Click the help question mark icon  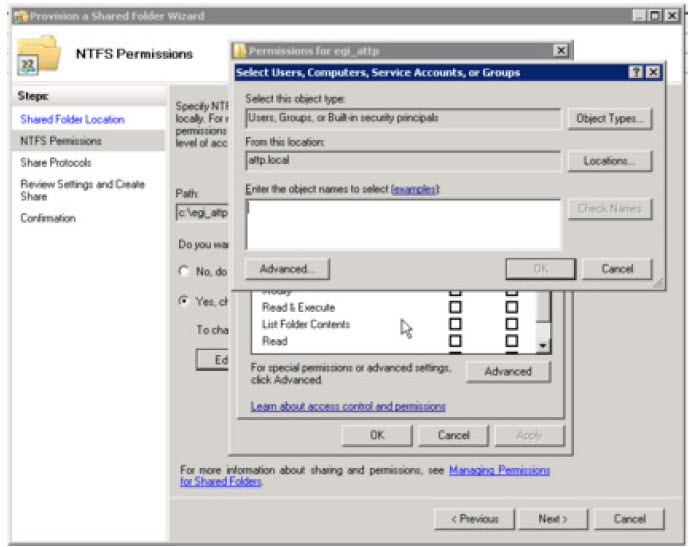pyautogui.click(x=636, y=72)
